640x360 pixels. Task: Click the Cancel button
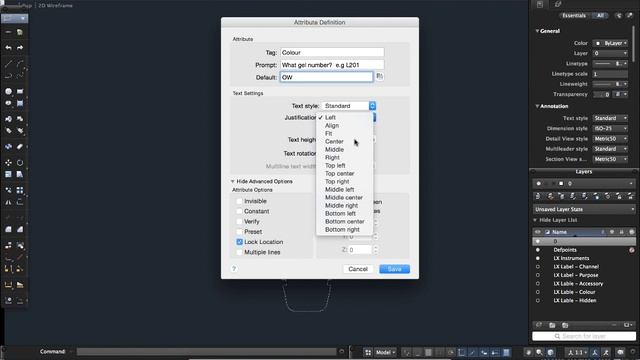(x=358, y=269)
